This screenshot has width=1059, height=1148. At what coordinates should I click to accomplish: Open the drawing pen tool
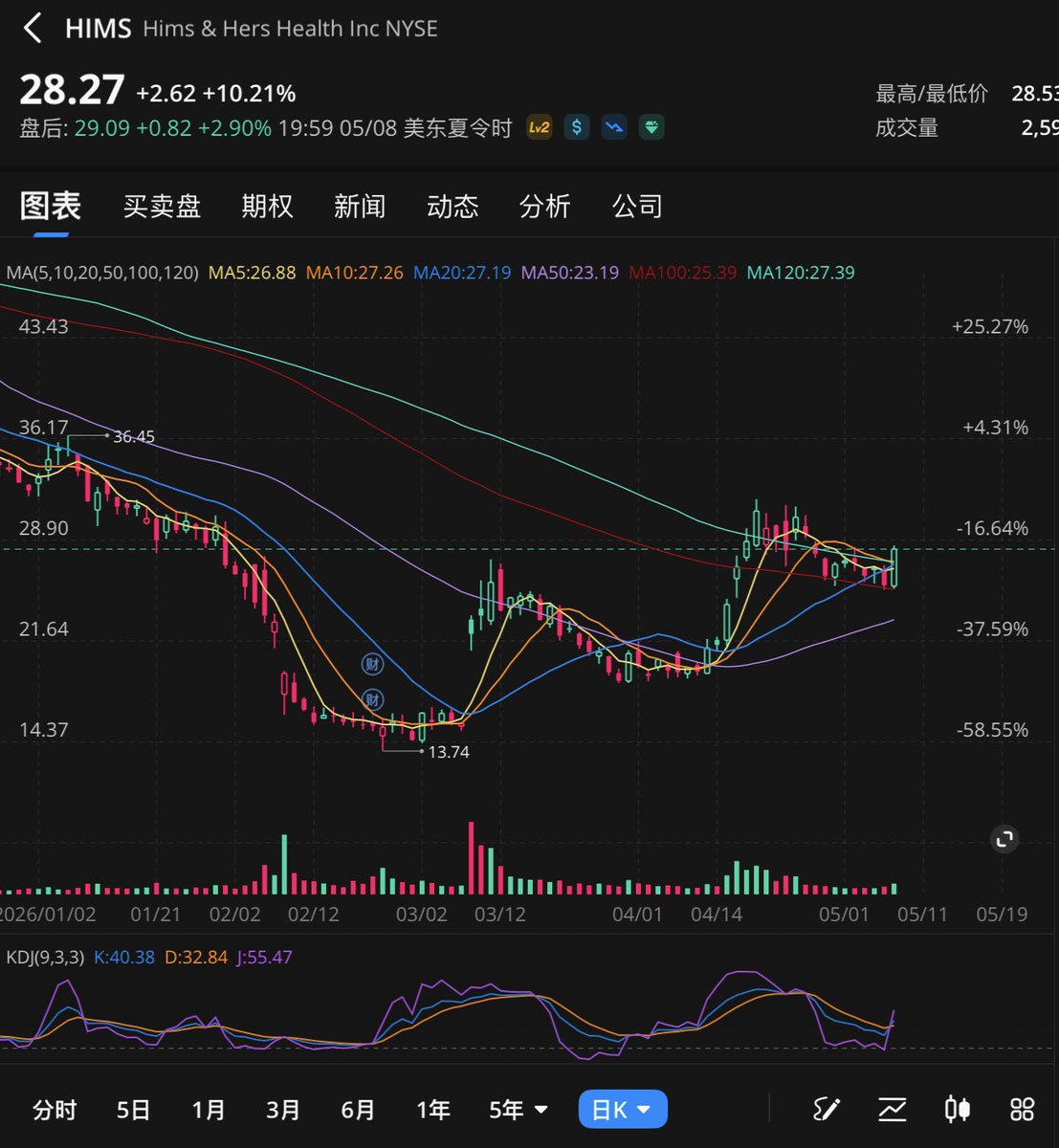tap(826, 1110)
